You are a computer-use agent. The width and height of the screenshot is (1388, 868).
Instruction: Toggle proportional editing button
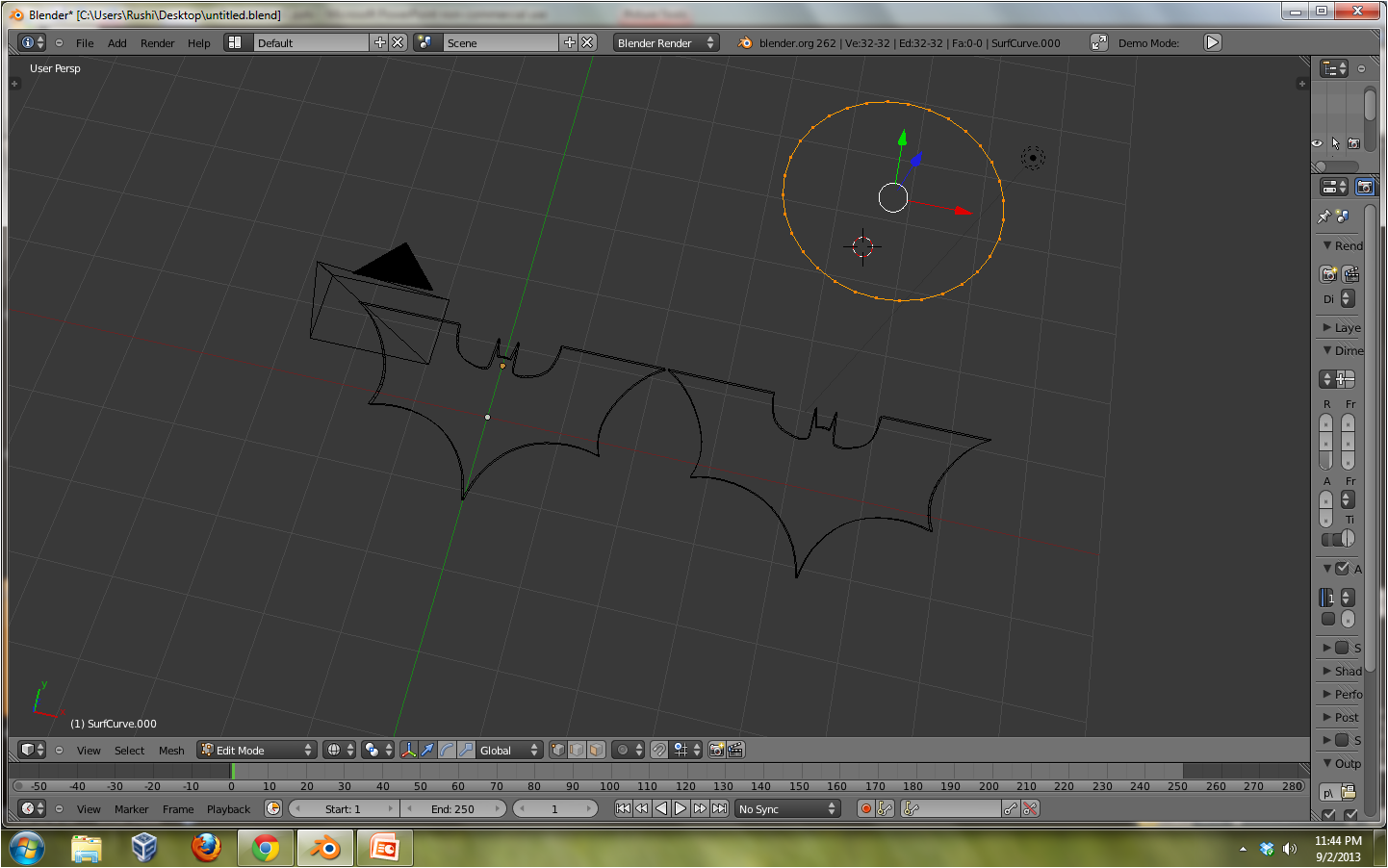pyautogui.click(x=629, y=750)
